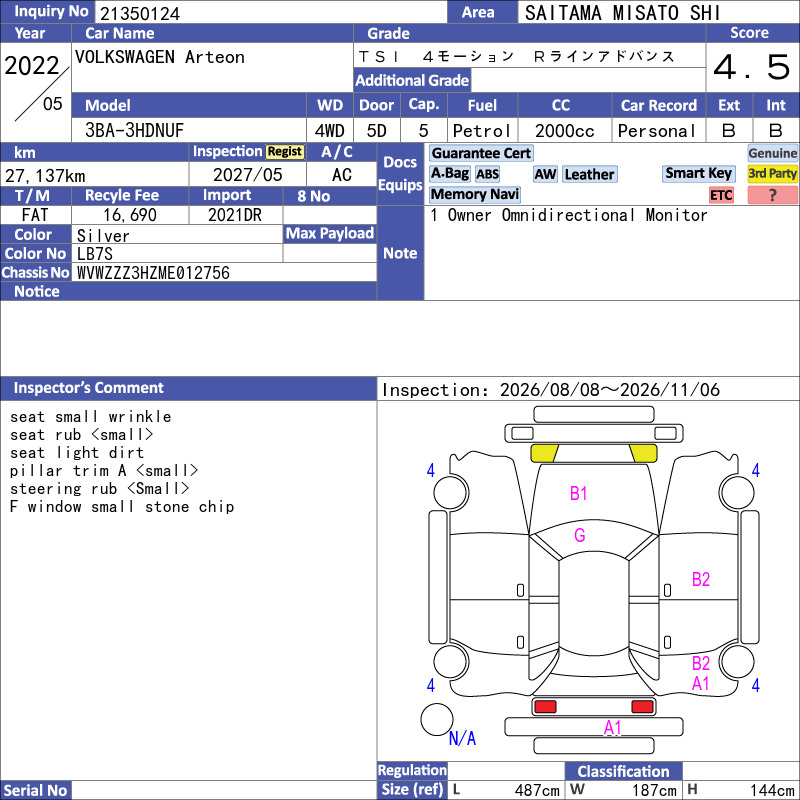Click the yellow right headlight on diagram
Image resolution: width=800 pixels, height=800 pixels.
point(643,453)
